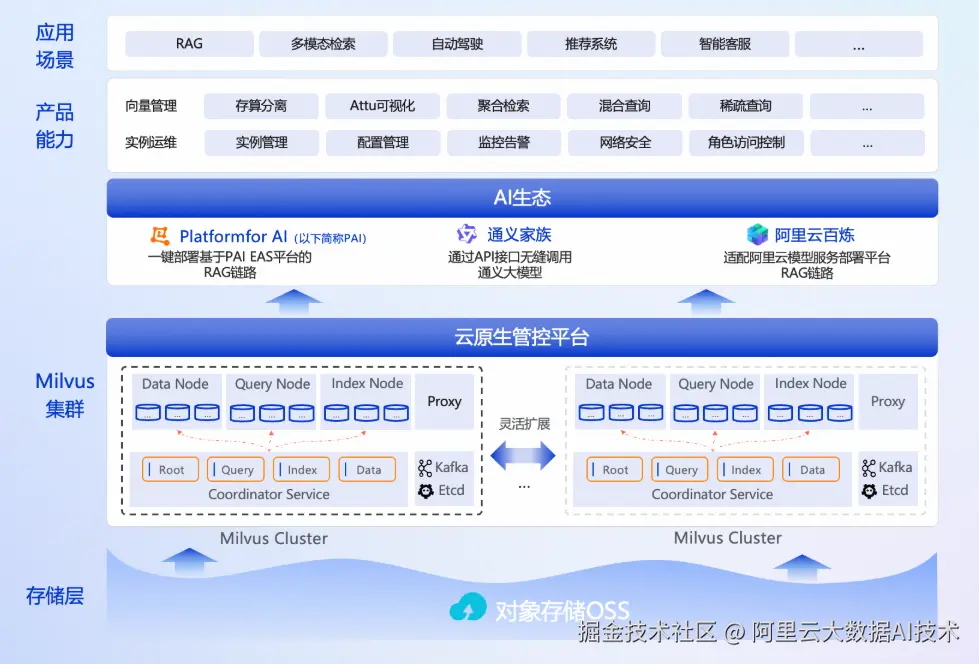Click the Etcd icon in the right cluster
This screenshot has width=979, height=664.
[869, 491]
